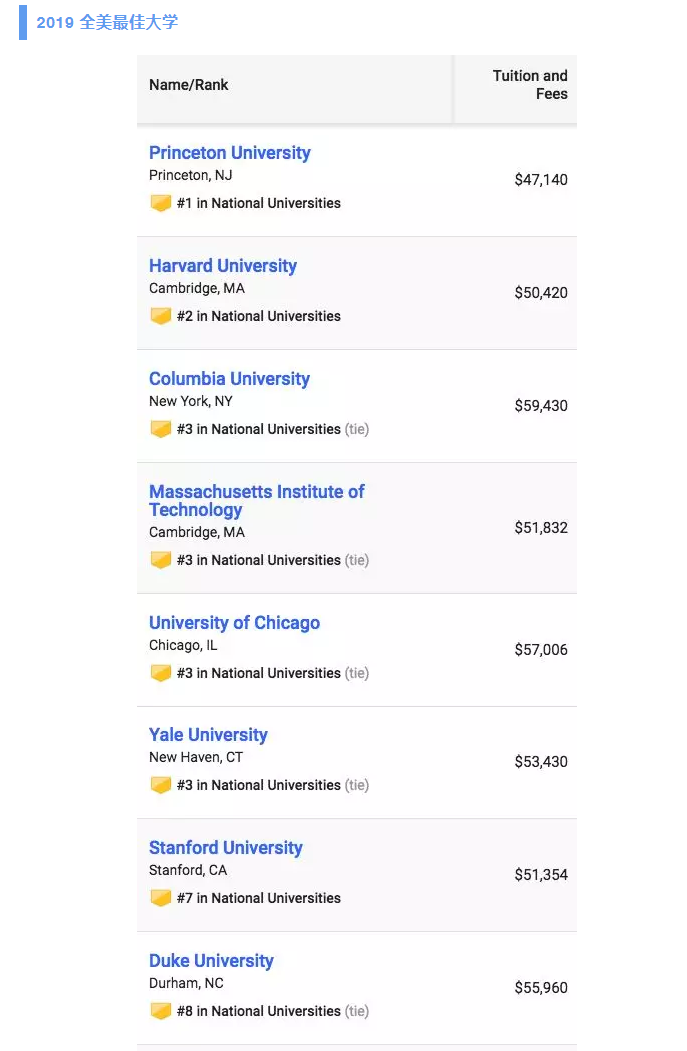Open the Princeton University link
This screenshot has width=687, height=1051.
(x=230, y=153)
